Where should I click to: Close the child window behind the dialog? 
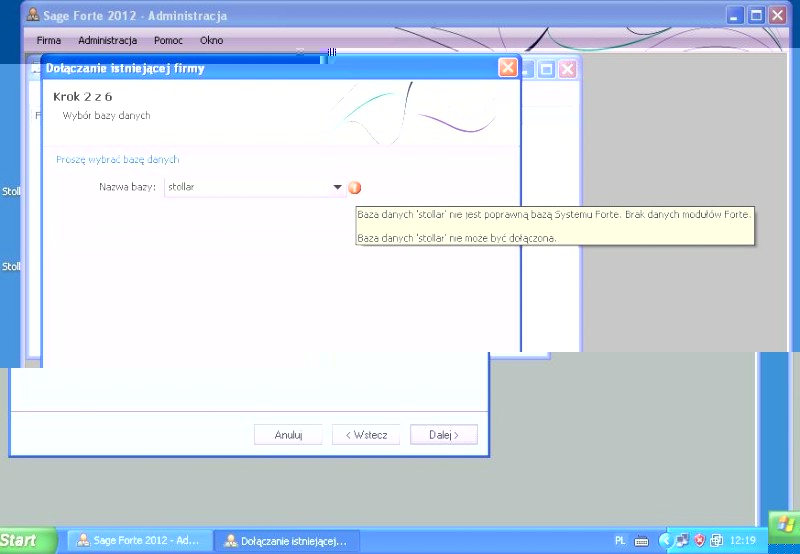(x=567, y=69)
